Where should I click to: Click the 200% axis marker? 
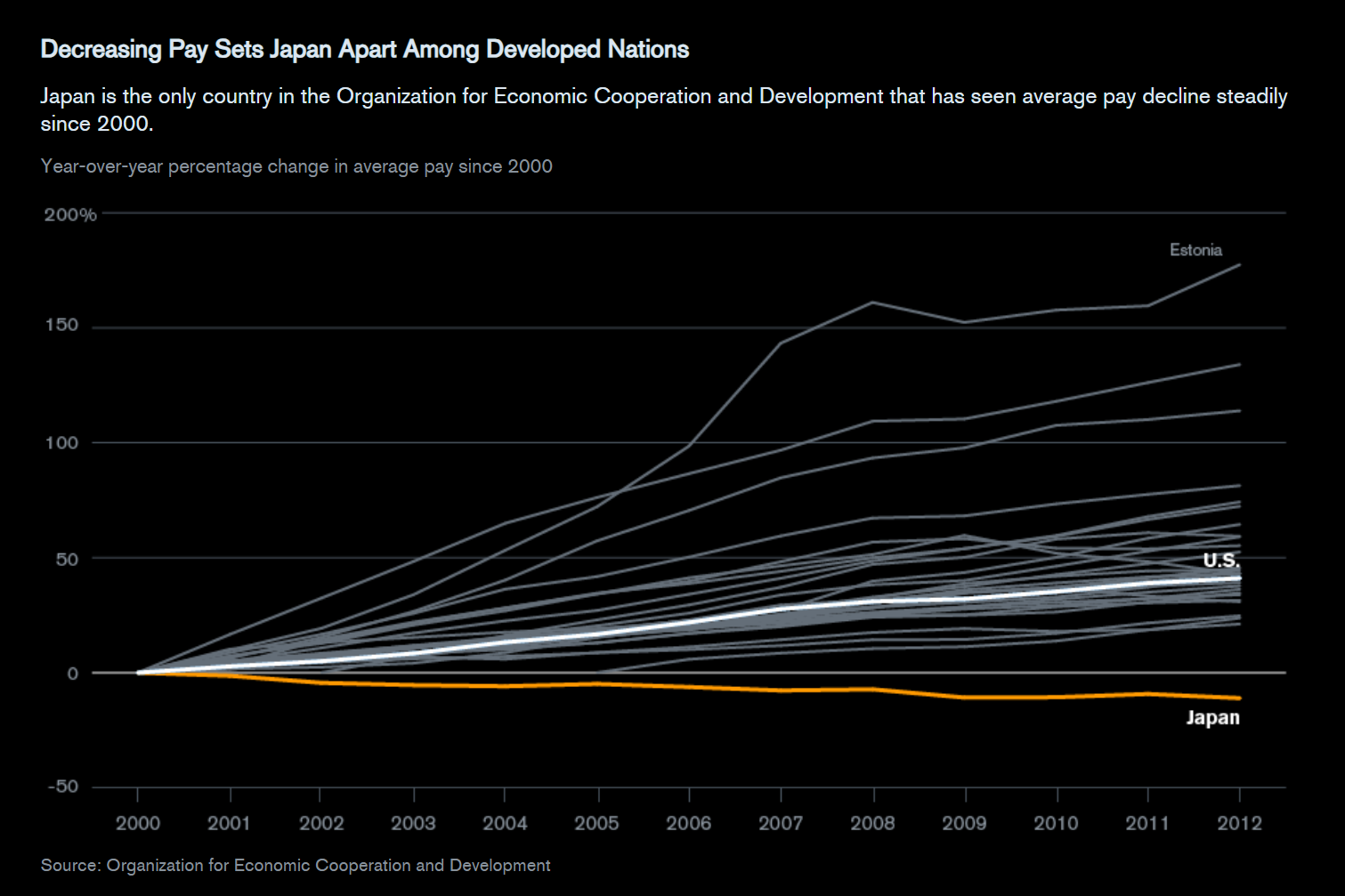pos(71,214)
